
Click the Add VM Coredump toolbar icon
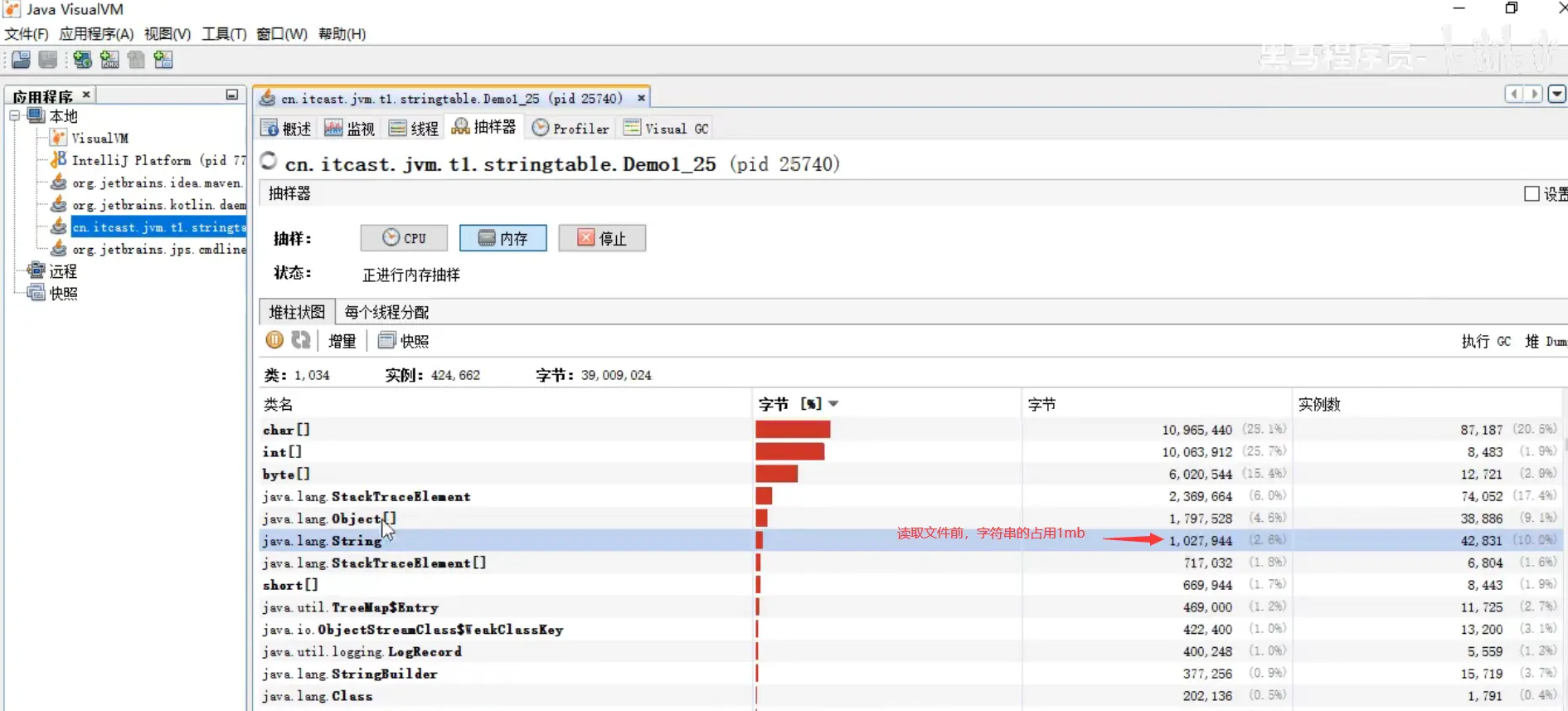click(x=136, y=60)
